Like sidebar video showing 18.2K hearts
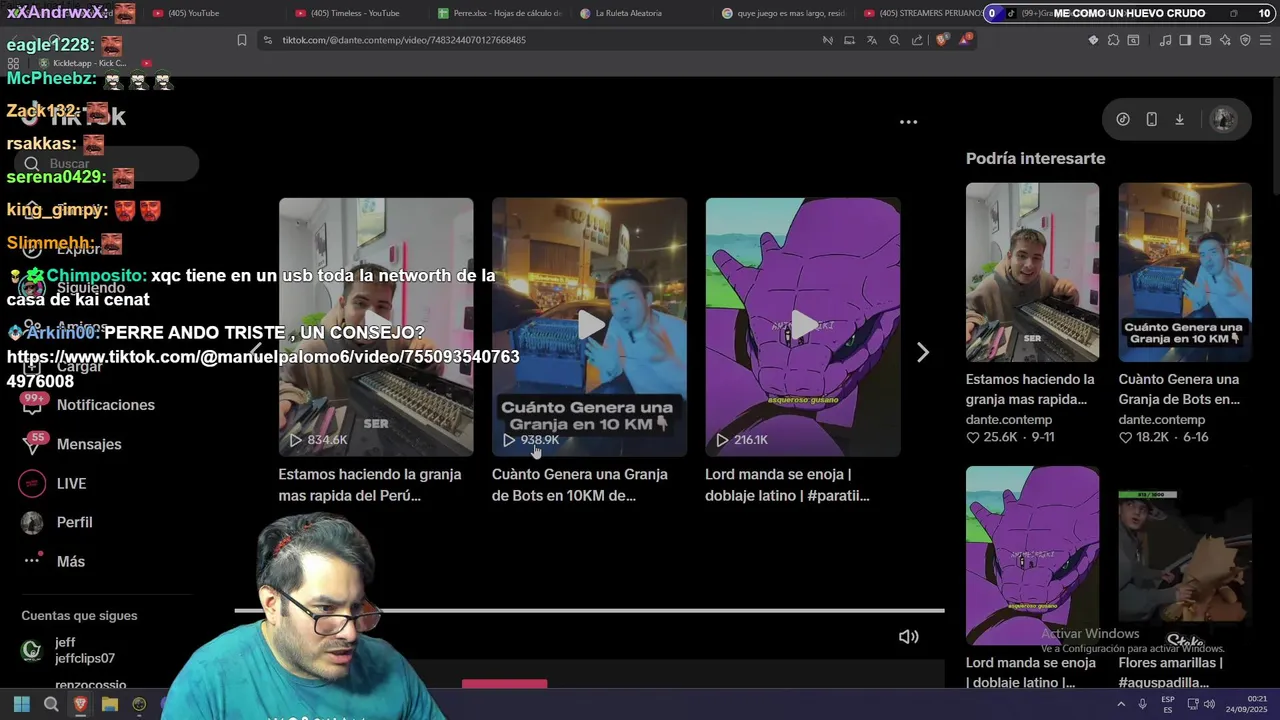The height and width of the screenshot is (720, 1280). click(1125, 437)
